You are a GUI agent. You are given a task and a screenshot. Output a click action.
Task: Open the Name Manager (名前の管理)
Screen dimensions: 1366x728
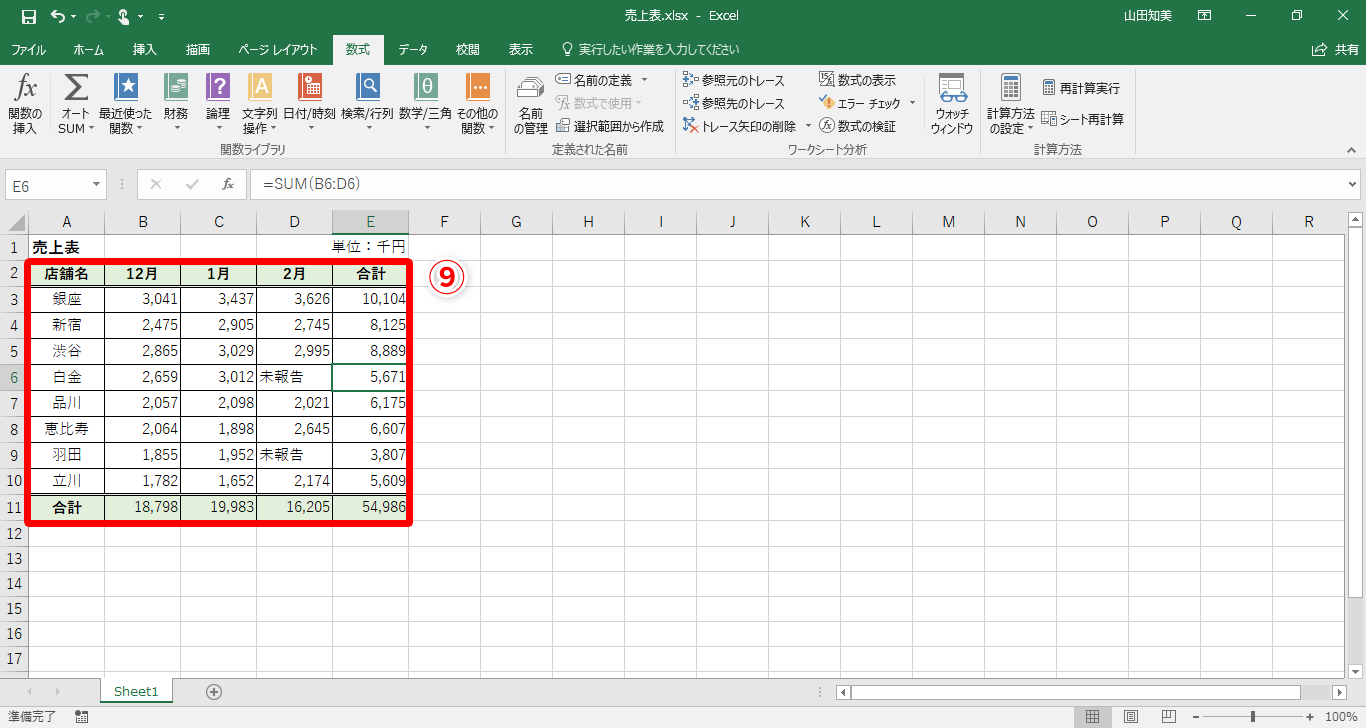point(531,104)
